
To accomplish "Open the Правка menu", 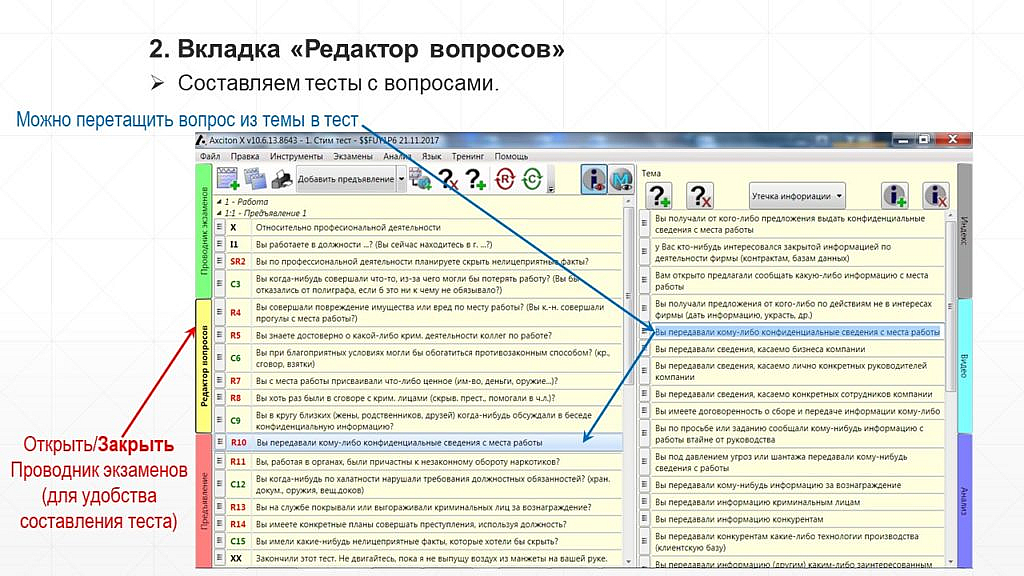I will point(245,156).
